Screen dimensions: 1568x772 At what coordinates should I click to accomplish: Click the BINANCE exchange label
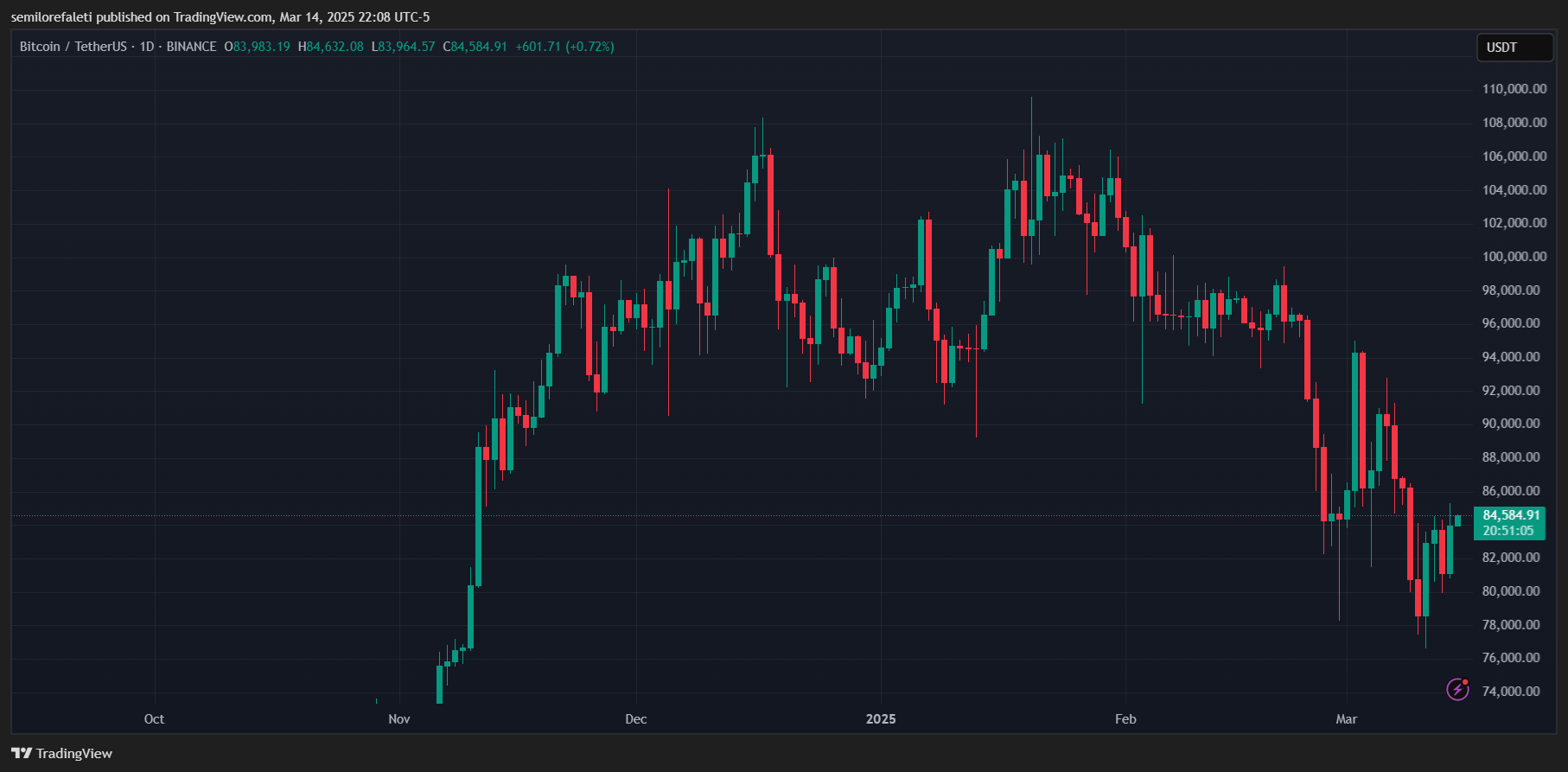191,47
